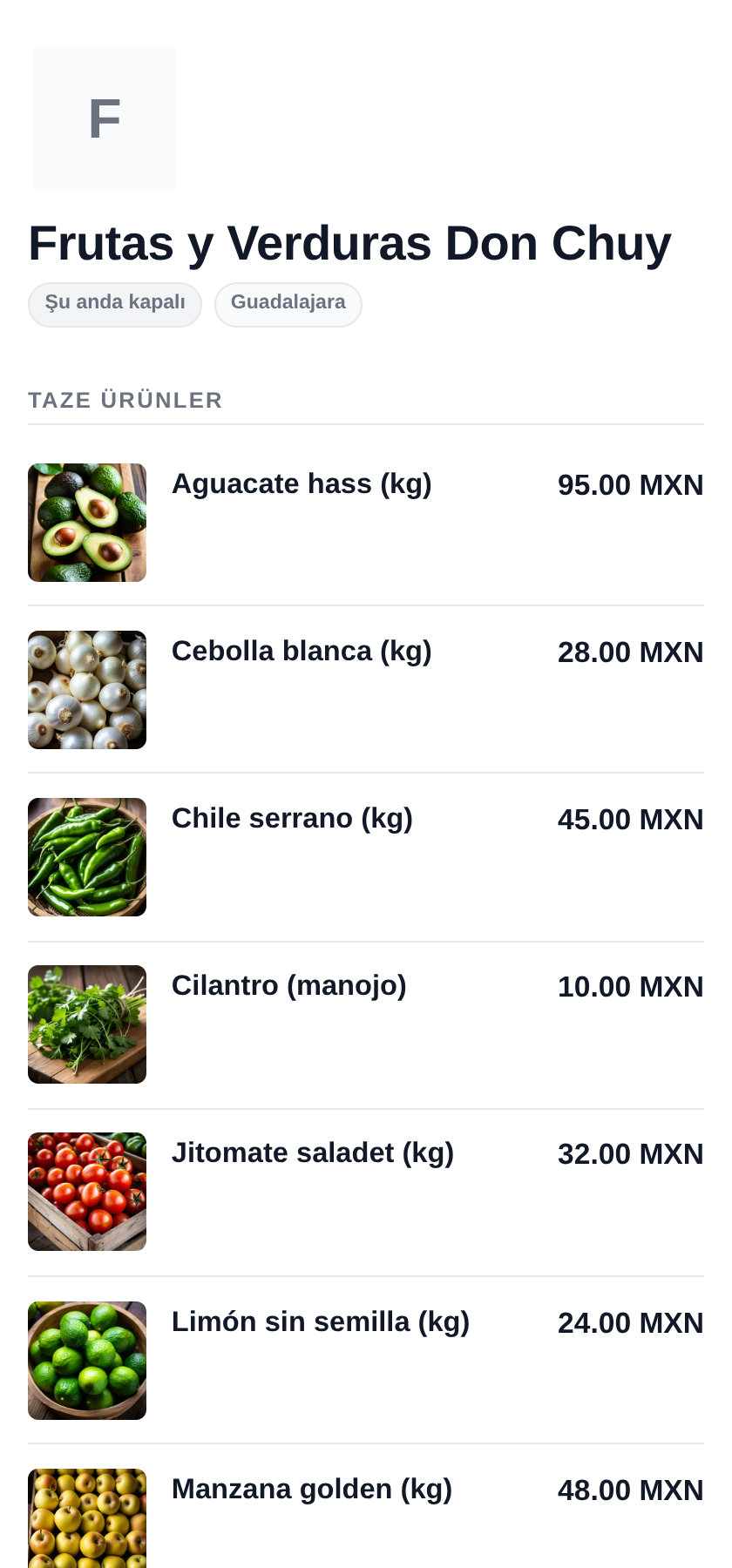
Task: Click the 'Şu anda kapalı' status badge
Action: (115, 304)
